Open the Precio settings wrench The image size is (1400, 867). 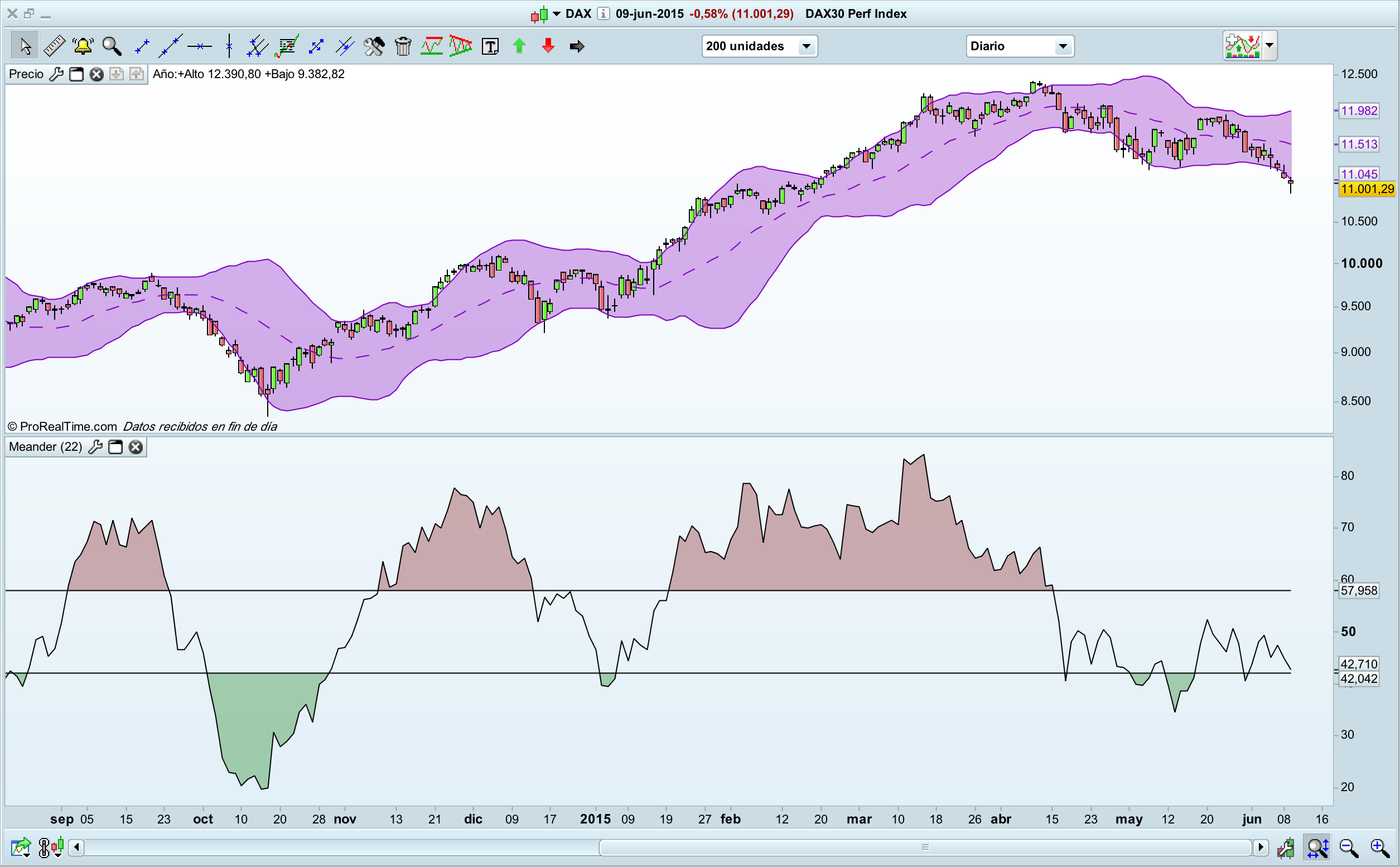click(x=56, y=74)
